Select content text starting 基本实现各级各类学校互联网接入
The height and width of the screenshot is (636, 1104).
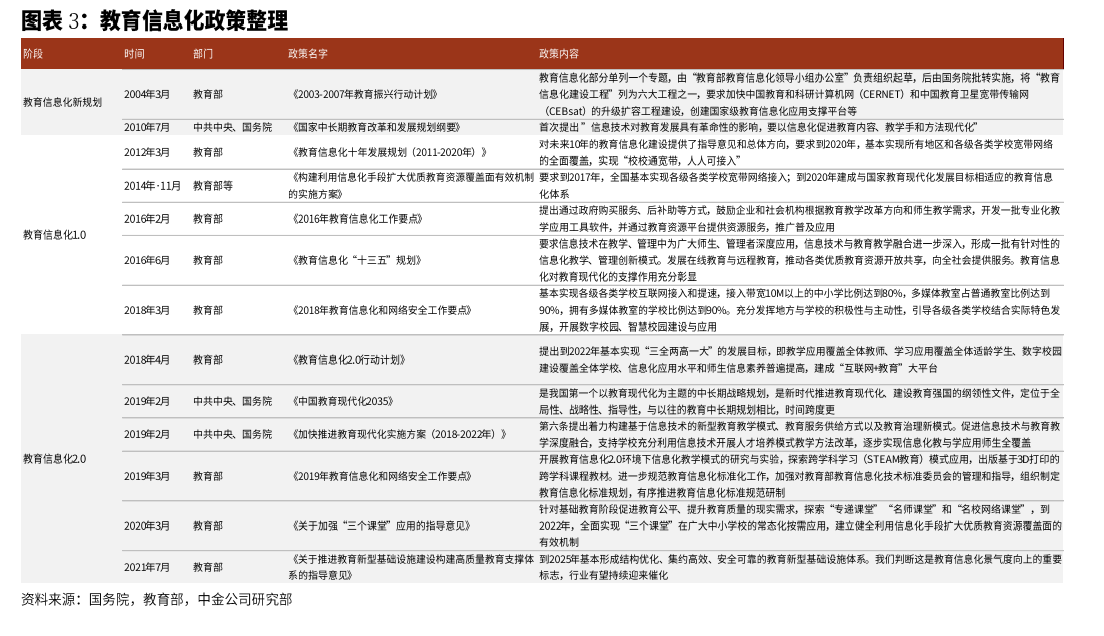point(800,310)
